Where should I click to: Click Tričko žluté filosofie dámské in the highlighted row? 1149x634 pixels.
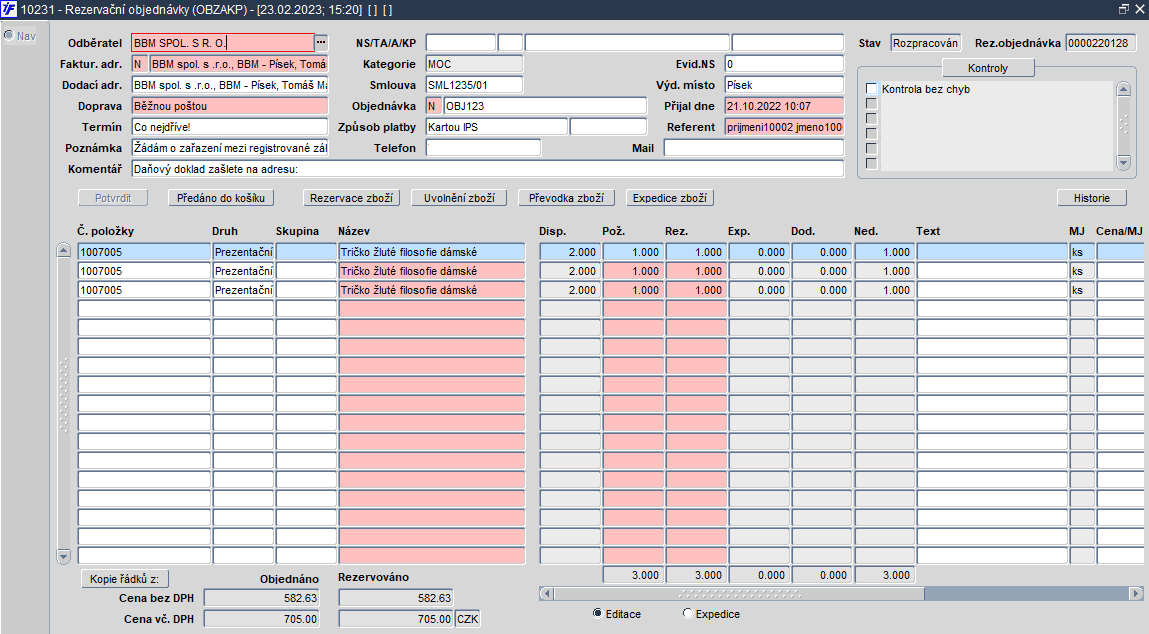click(432, 251)
